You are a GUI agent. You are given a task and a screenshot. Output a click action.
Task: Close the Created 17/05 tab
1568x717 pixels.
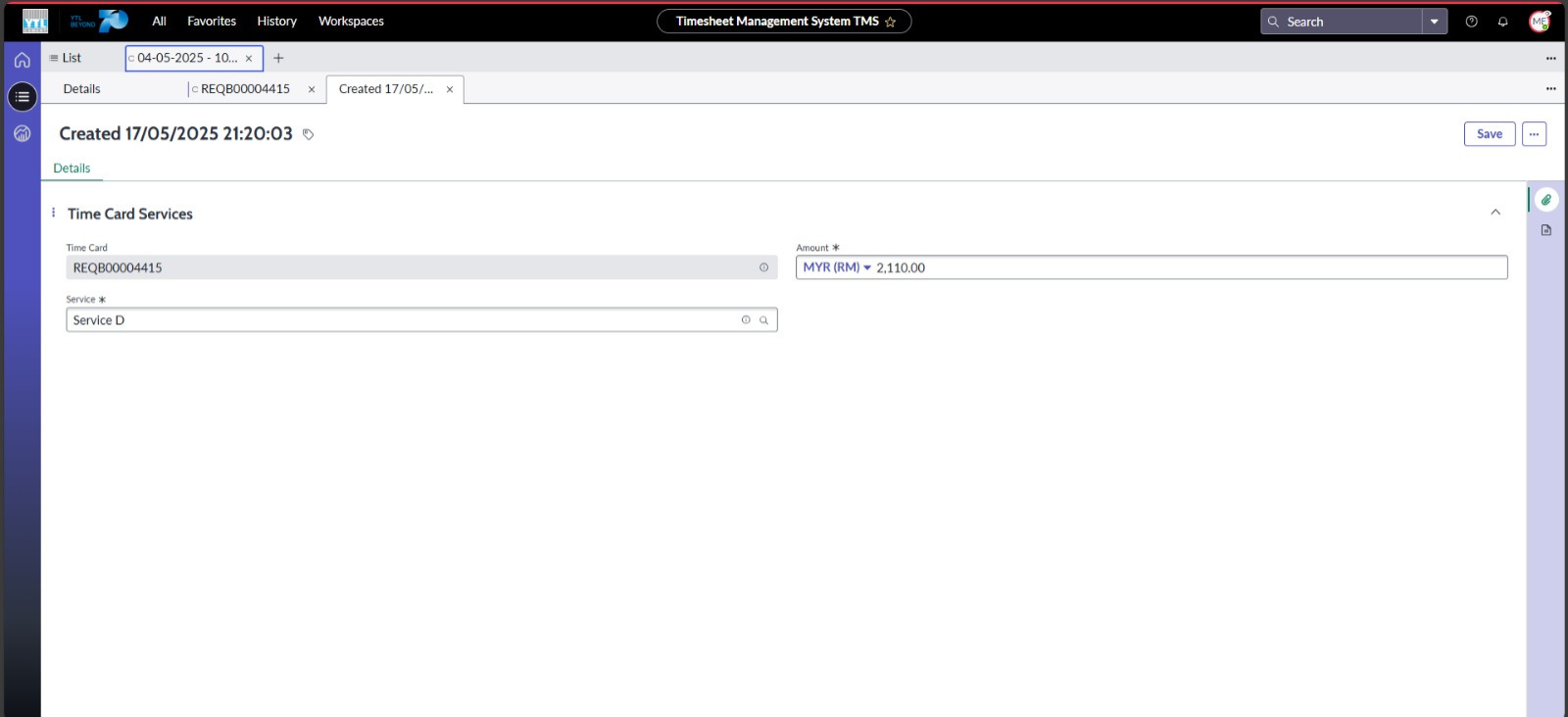pos(450,89)
